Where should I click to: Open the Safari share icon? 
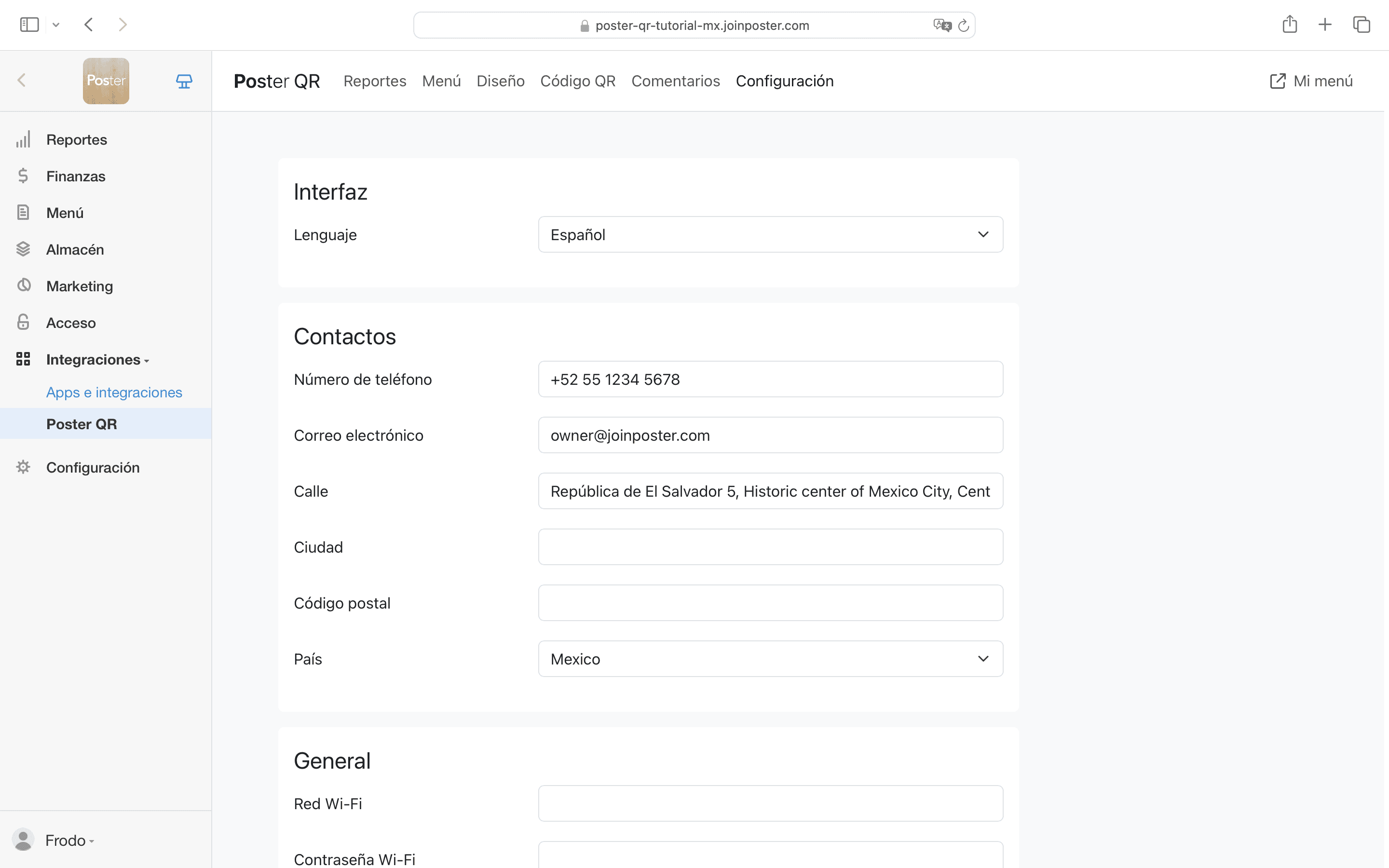tap(1290, 24)
